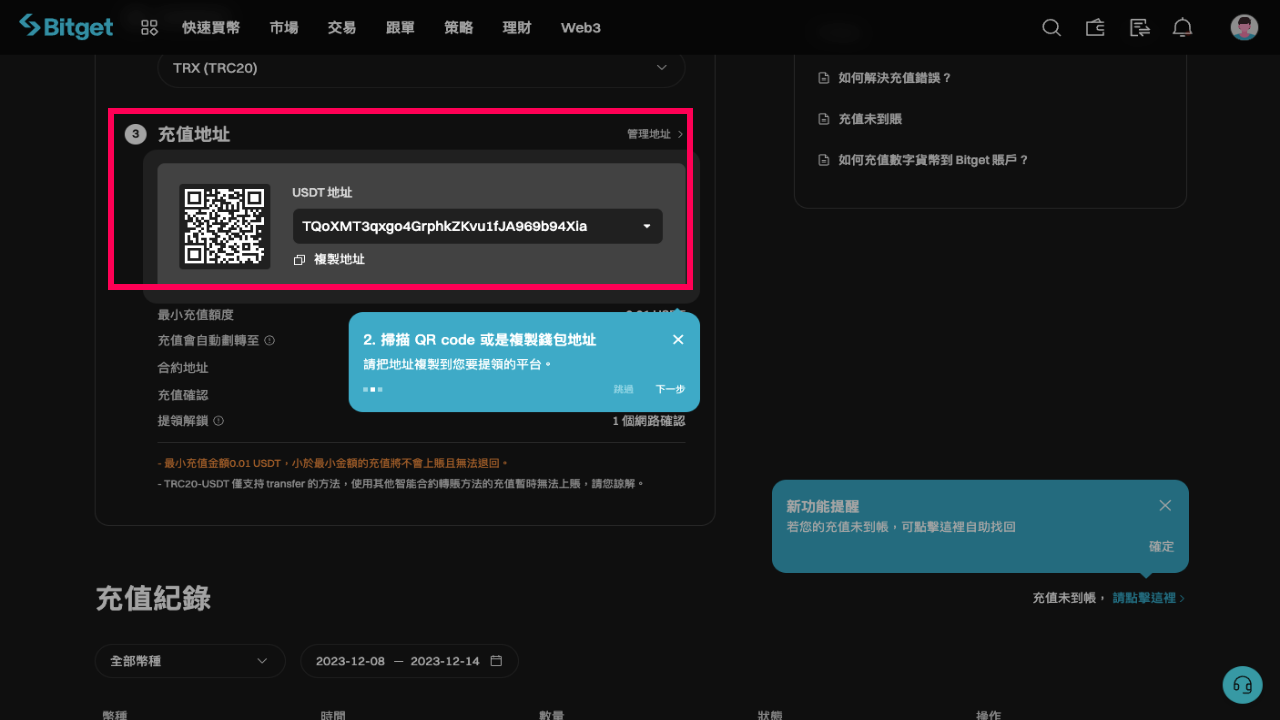The width and height of the screenshot is (1280, 720).
Task: Click the 合約地址 label
Action: click(x=183, y=368)
